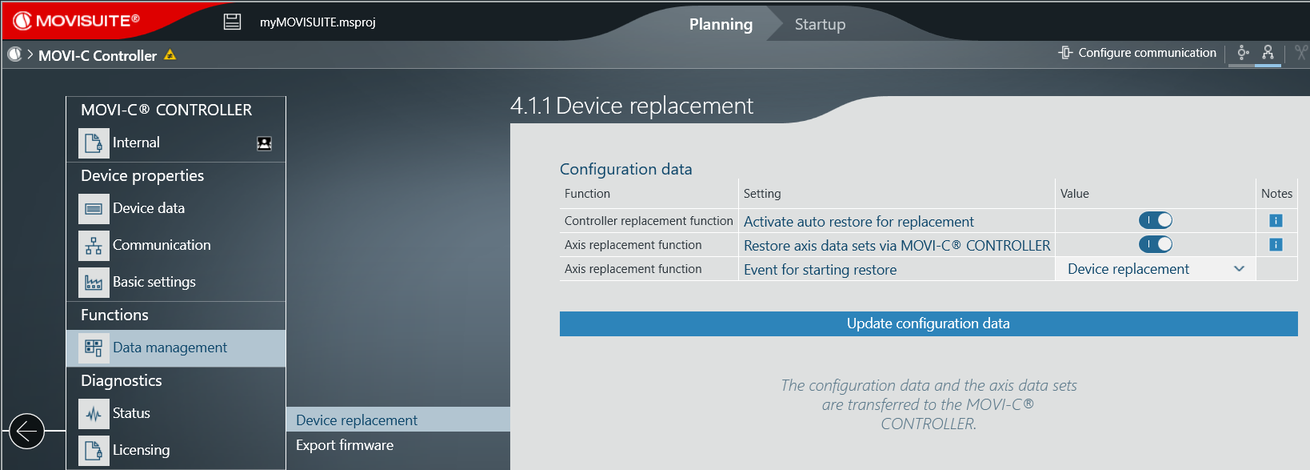Switch to the Startup tab

tap(819, 24)
